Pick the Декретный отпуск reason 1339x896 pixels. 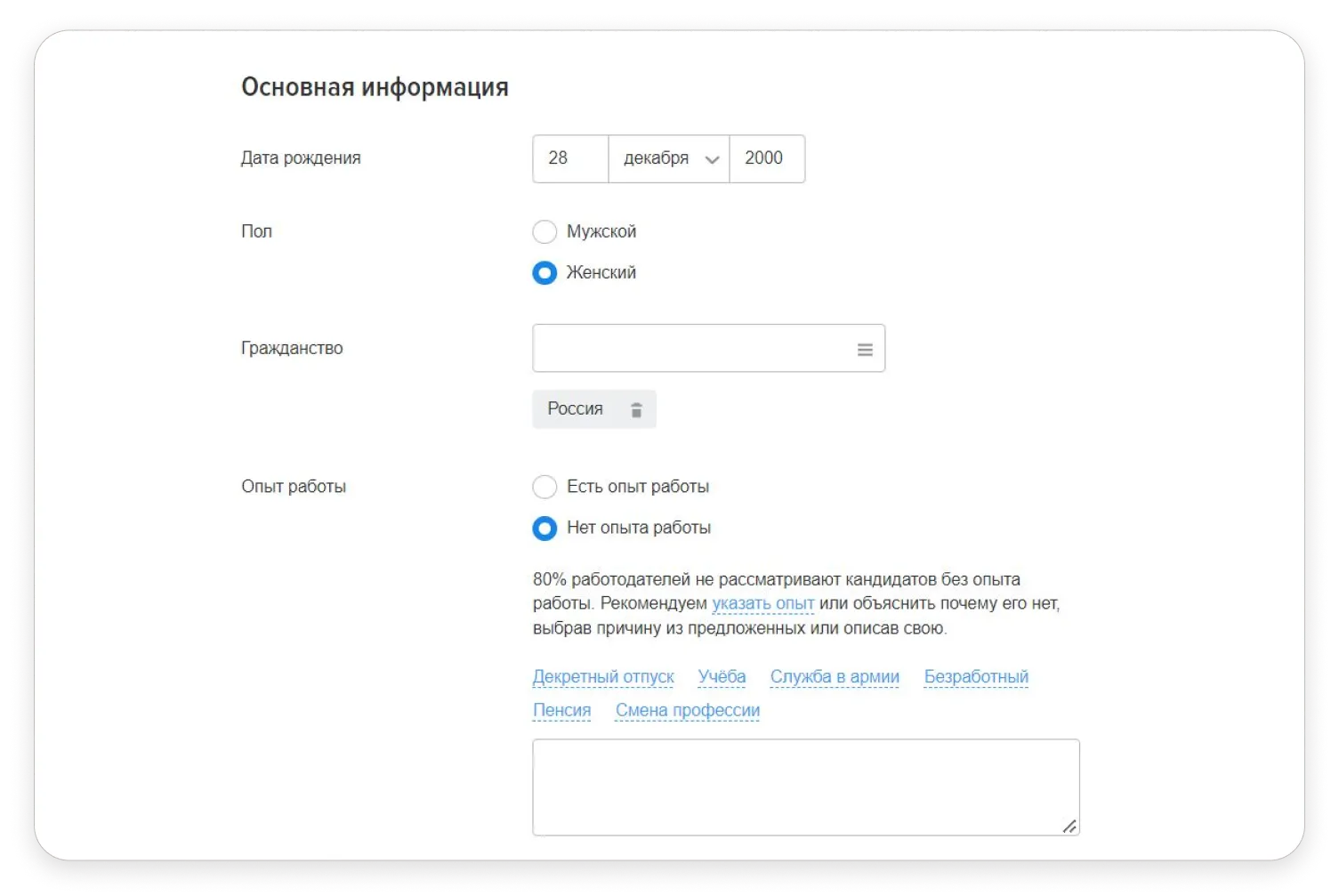tap(603, 677)
